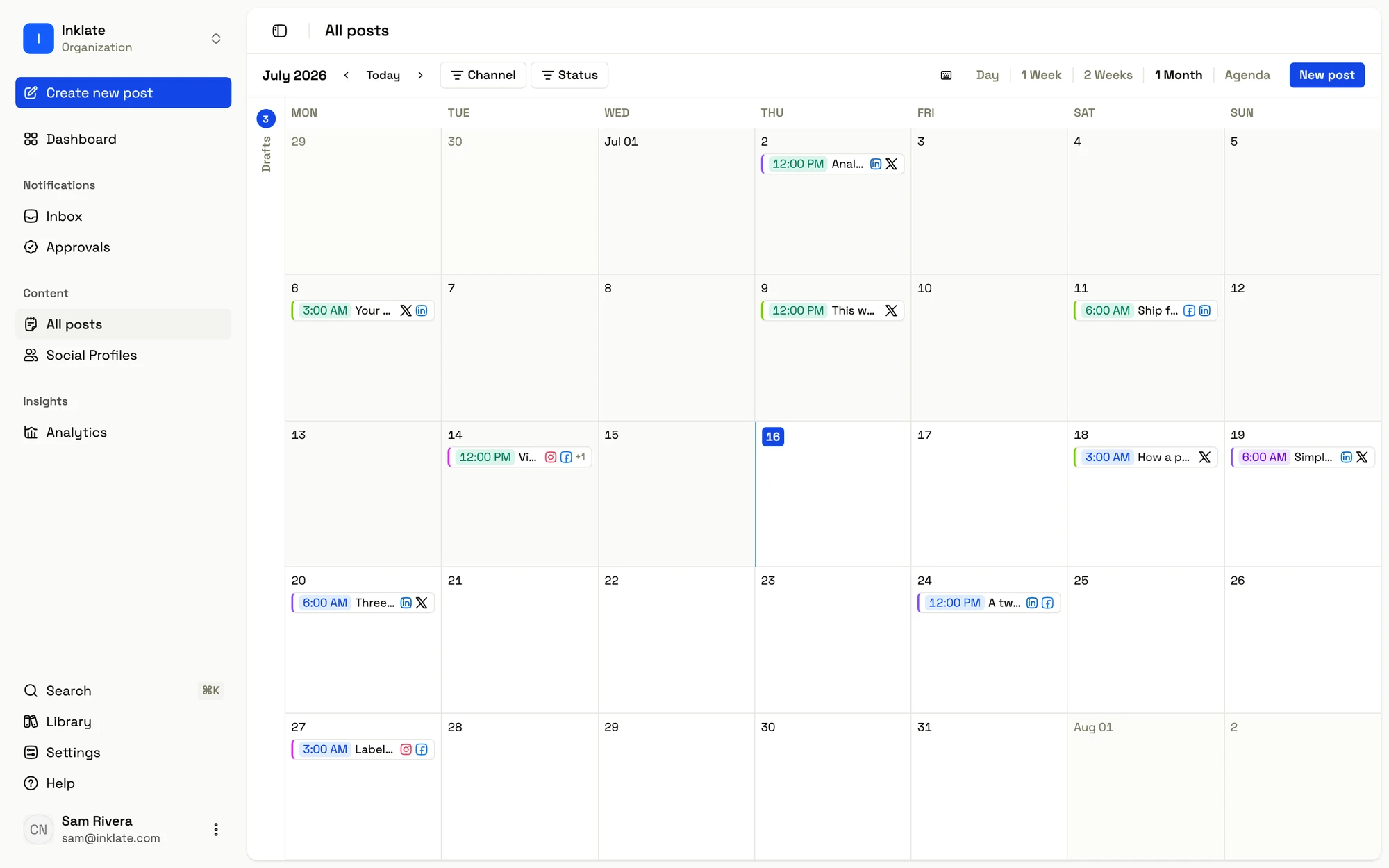Open the Status filter
1389x868 pixels.
pos(569,75)
